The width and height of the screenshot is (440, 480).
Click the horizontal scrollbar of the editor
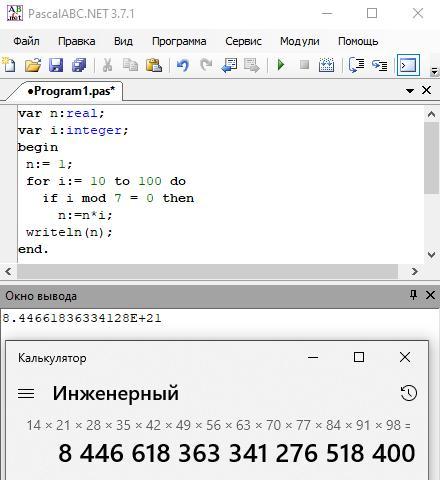point(207,271)
